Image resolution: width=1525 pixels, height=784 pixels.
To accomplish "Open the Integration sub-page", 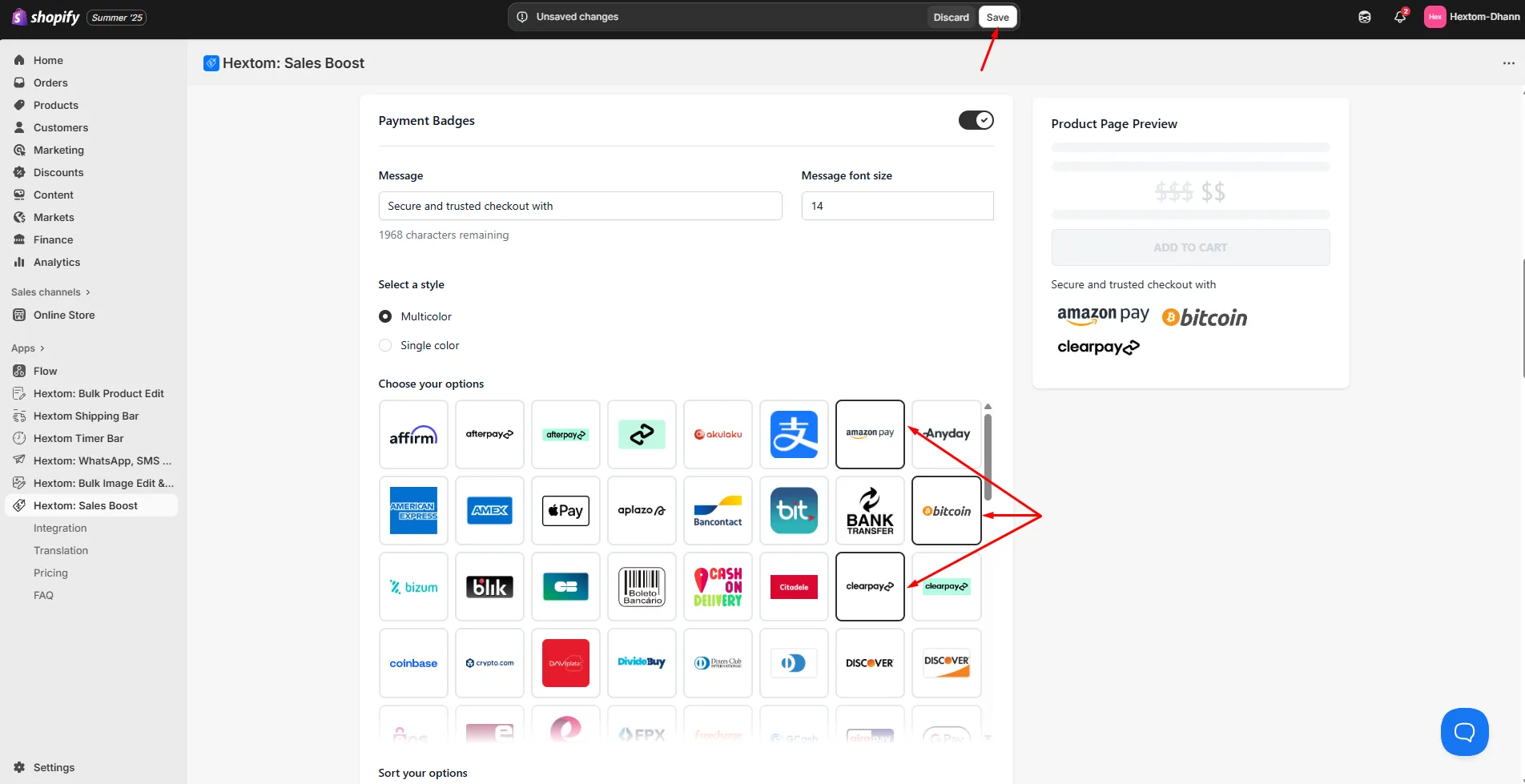I will (x=60, y=528).
